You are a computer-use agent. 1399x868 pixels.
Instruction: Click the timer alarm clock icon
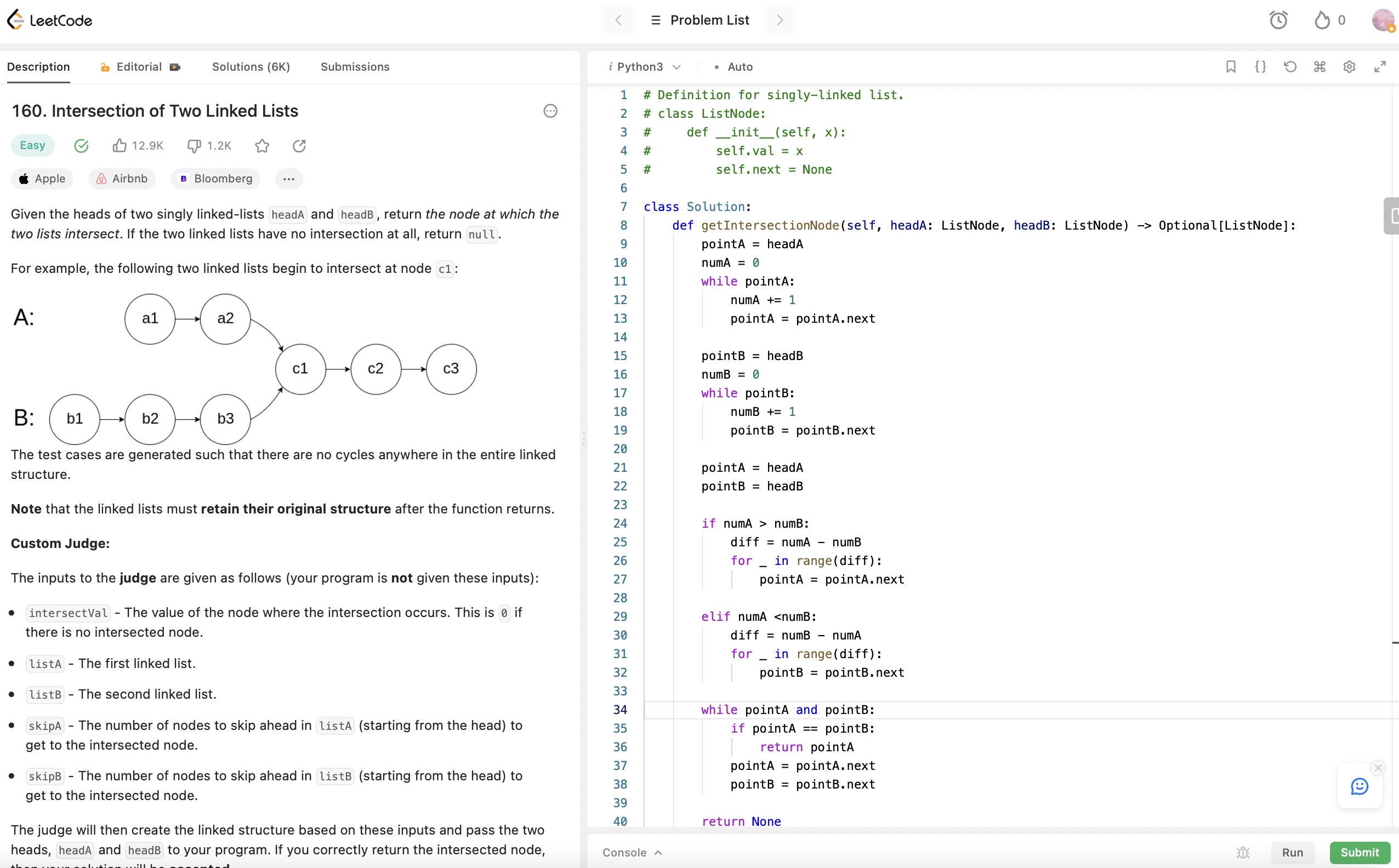(1278, 20)
